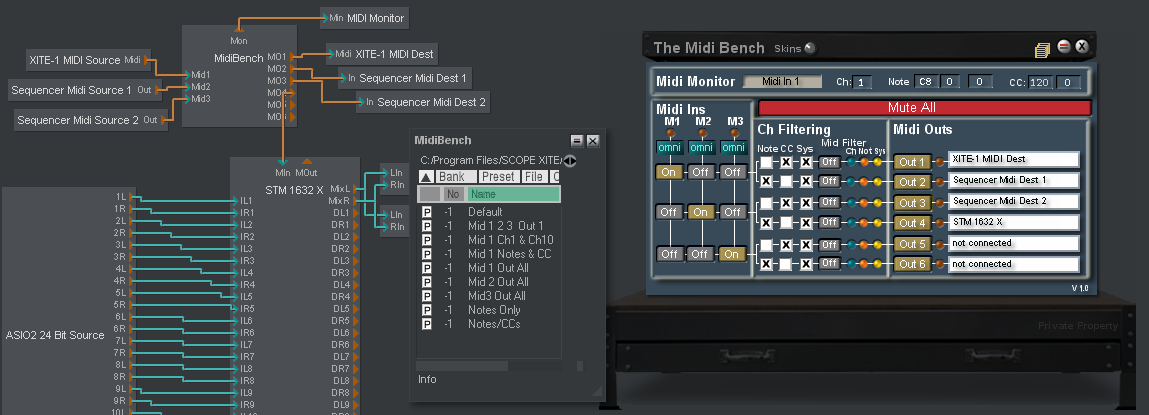This screenshot has width=1149, height=415.
Task: Click the Mid Filter Off button for Out 5
Action: point(830,243)
